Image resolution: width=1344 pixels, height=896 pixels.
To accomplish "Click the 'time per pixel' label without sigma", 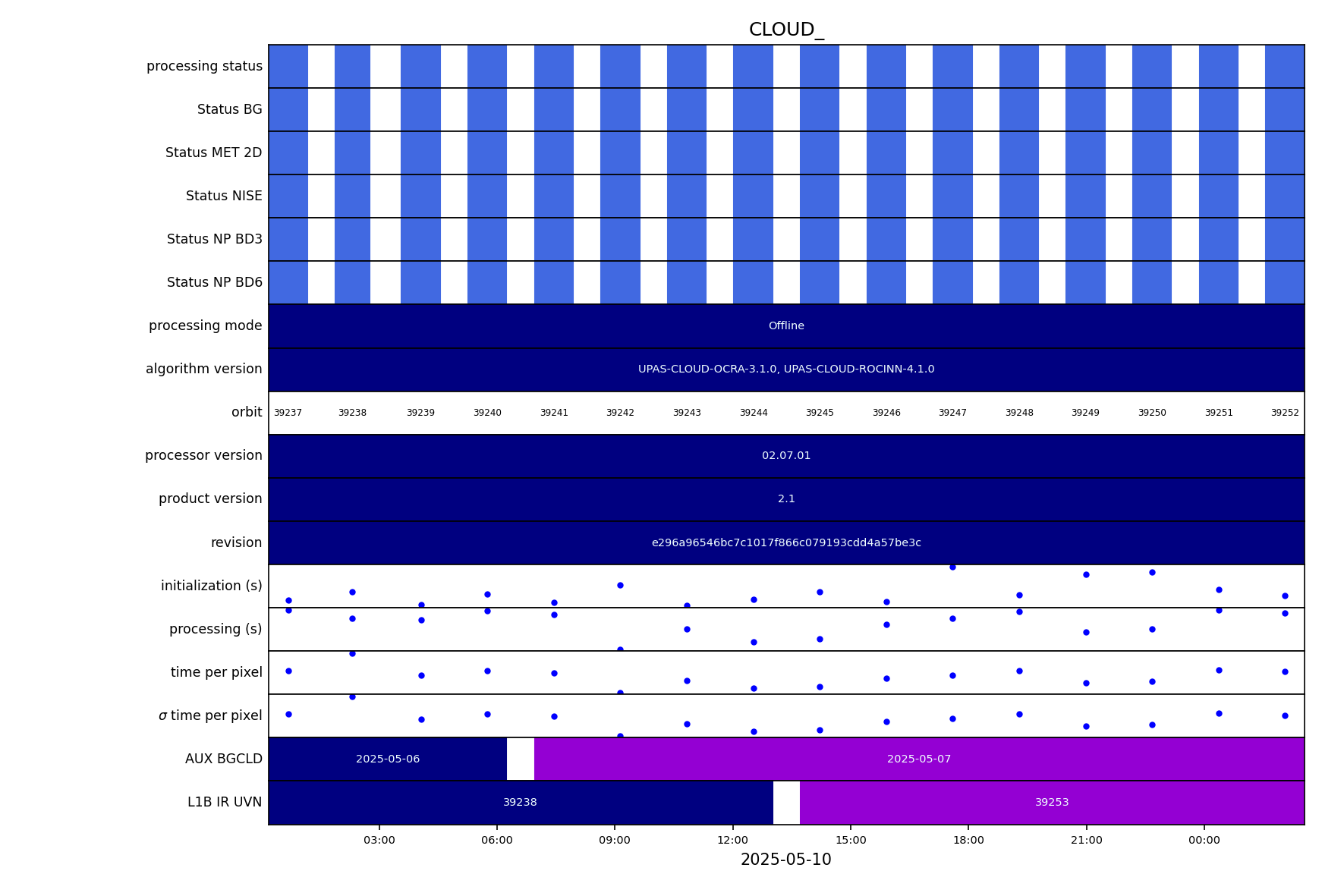I will [216, 672].
